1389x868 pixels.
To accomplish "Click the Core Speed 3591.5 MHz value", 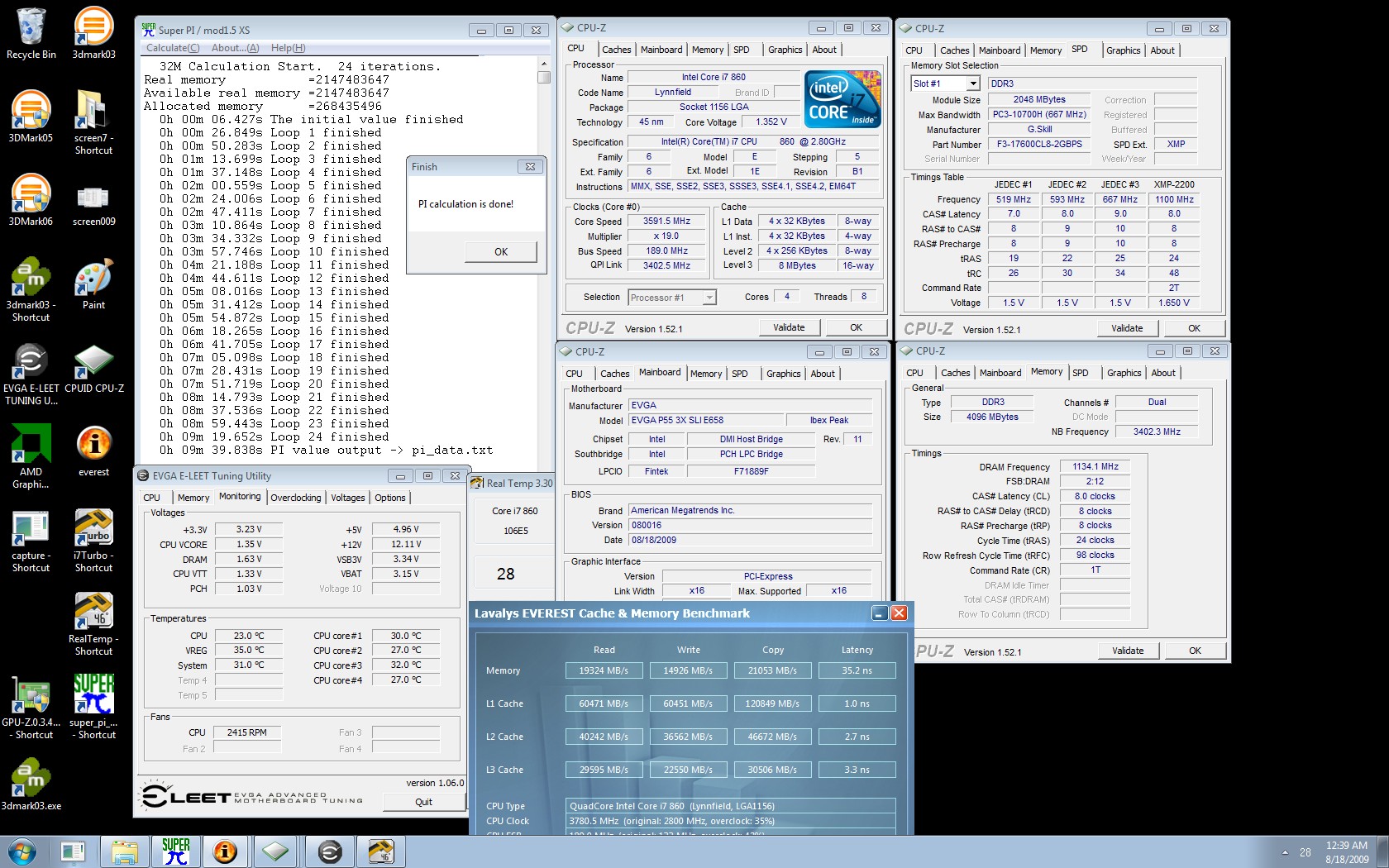I will tap(666, 222).
